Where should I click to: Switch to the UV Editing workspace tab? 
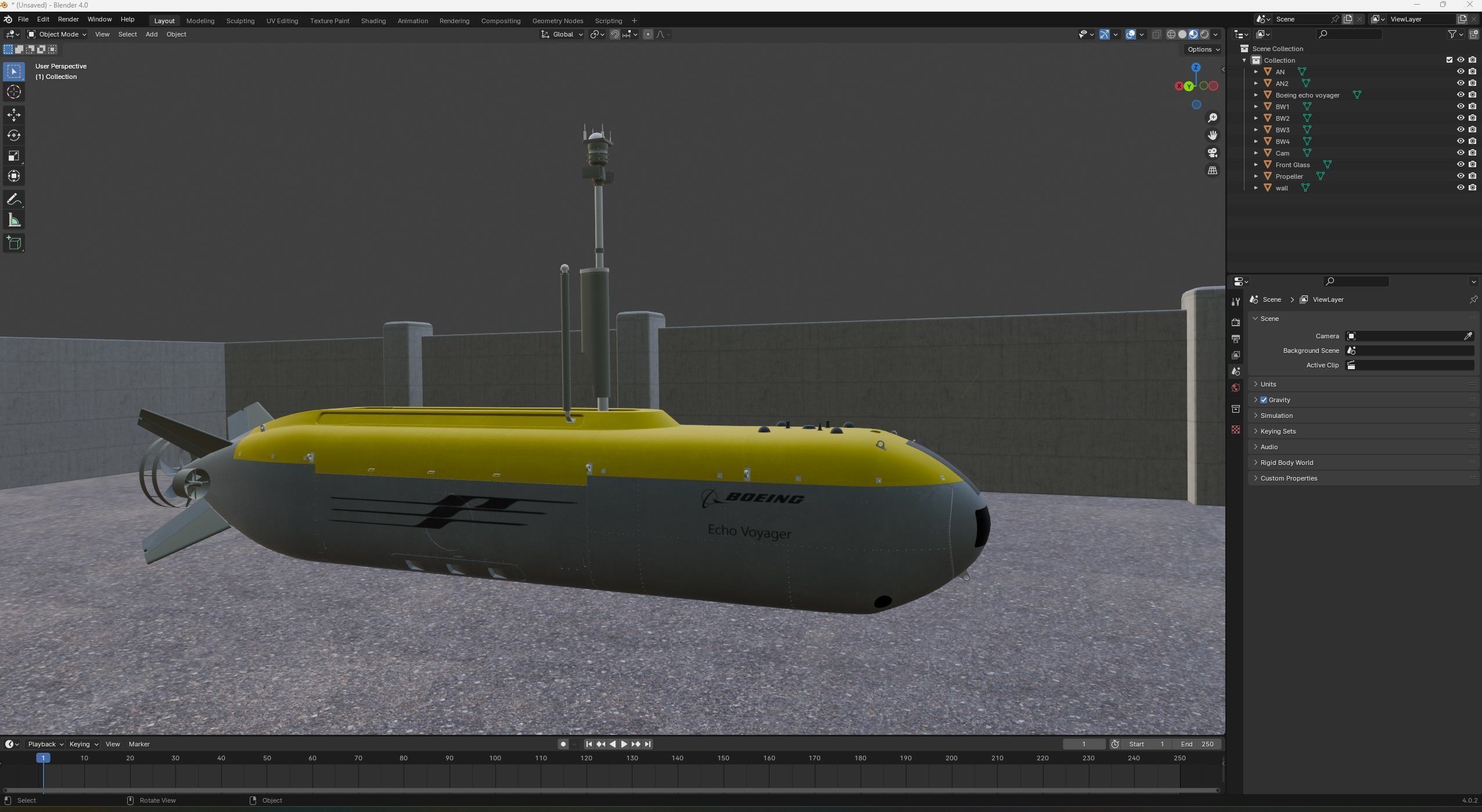282,20
